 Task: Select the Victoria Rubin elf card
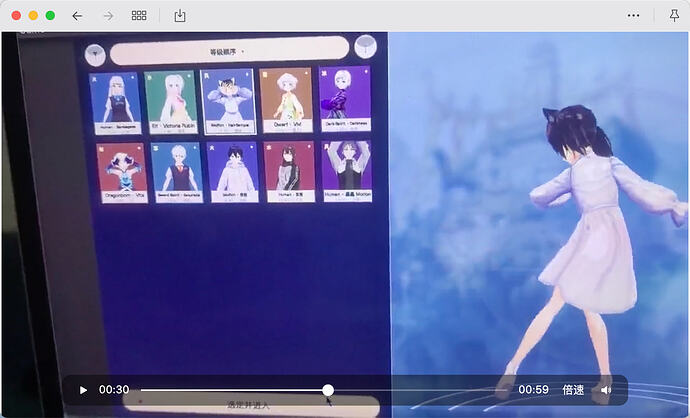[171, 102]
